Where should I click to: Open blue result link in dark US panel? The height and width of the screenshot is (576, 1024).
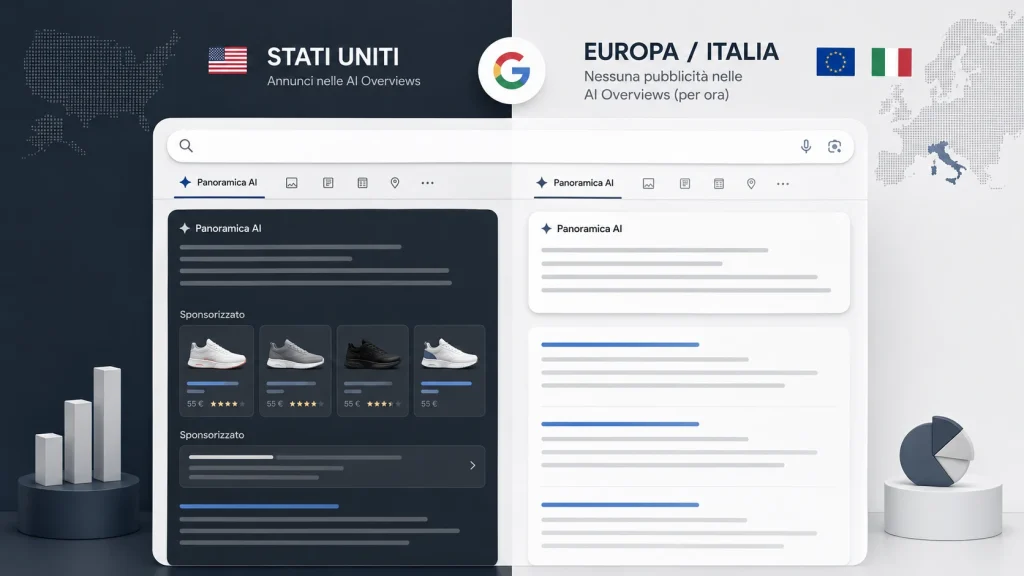[x=259, y=506]
